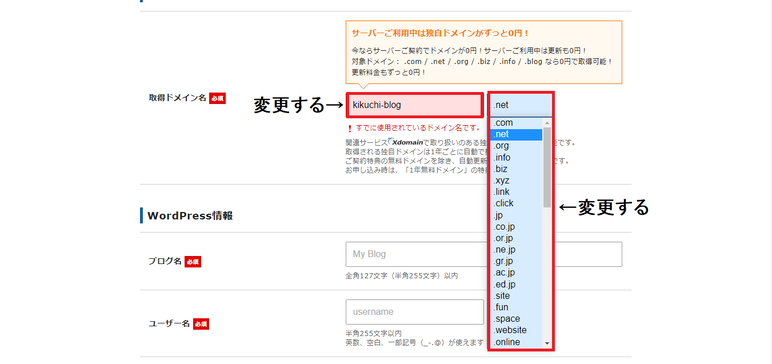772x364 pixels.
Task: Click the 必須 badge beside ユーザー名
Action: 201,324
